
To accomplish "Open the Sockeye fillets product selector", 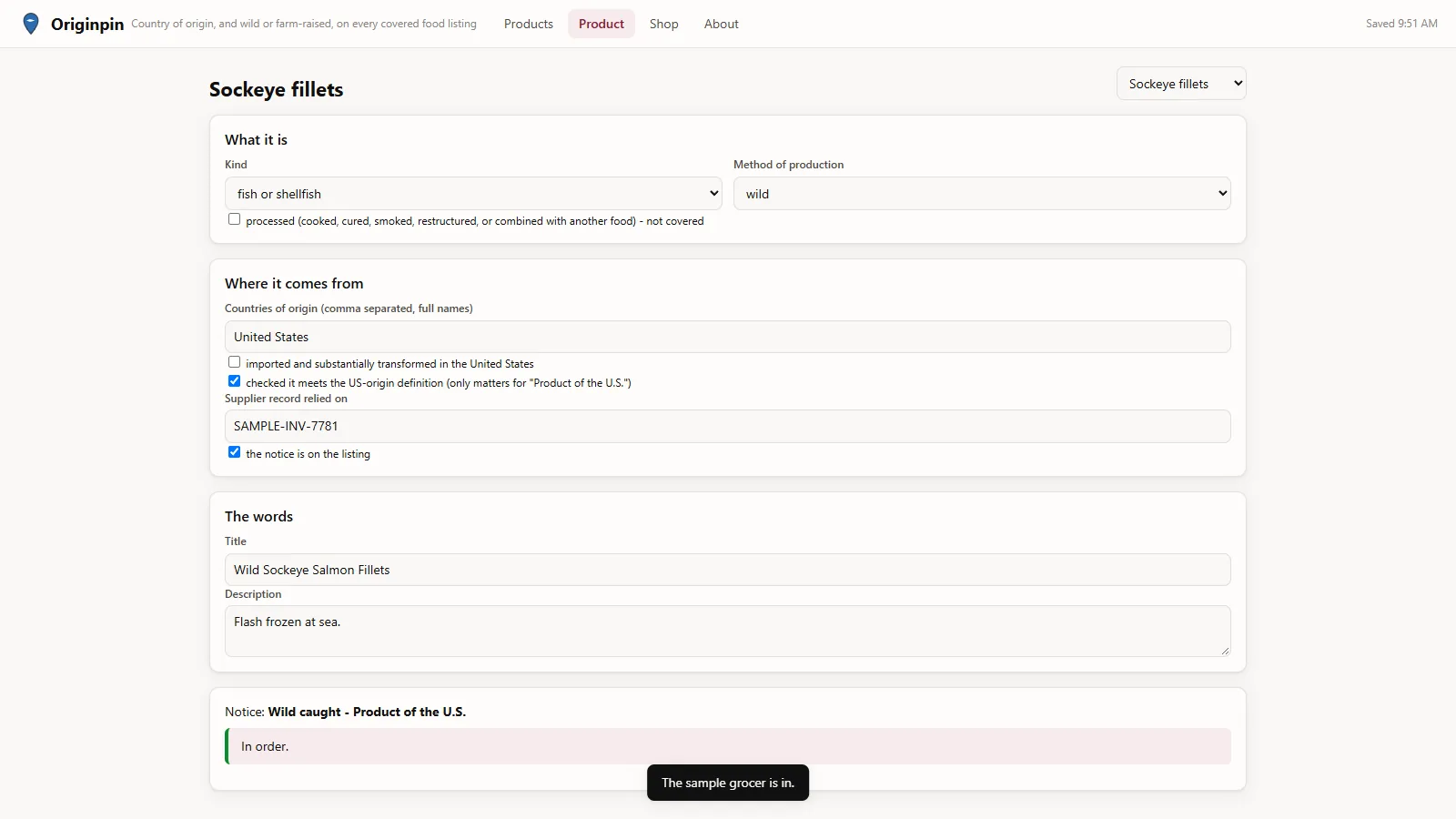I will 1181,84.
